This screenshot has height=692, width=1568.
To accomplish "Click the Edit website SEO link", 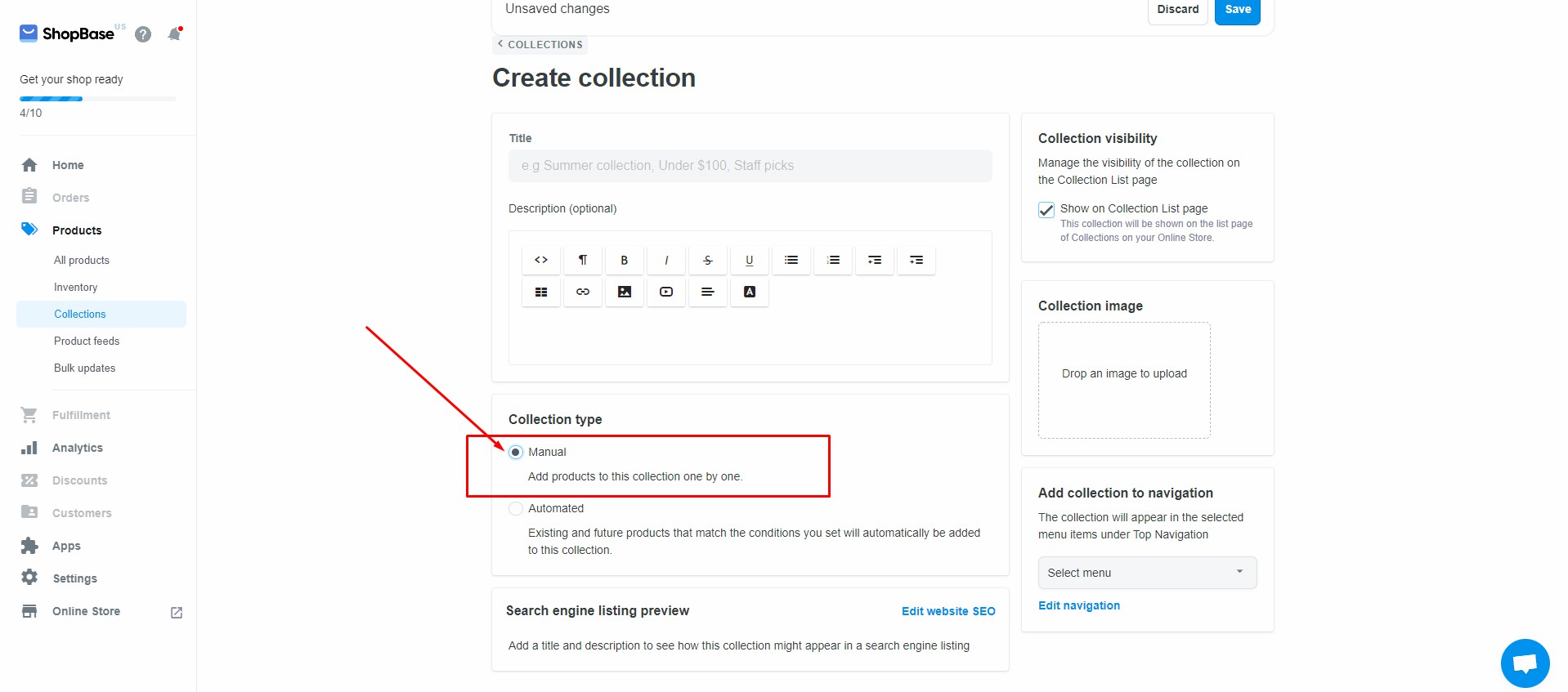I will click(x=948, y=611).
